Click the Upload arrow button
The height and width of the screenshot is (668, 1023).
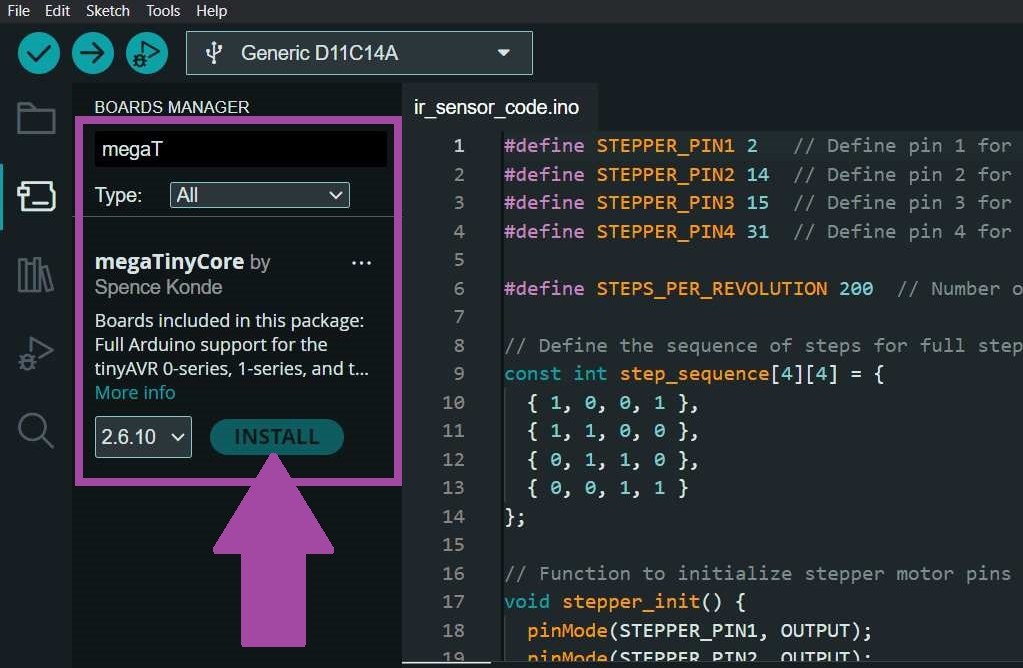pos(93,53)
